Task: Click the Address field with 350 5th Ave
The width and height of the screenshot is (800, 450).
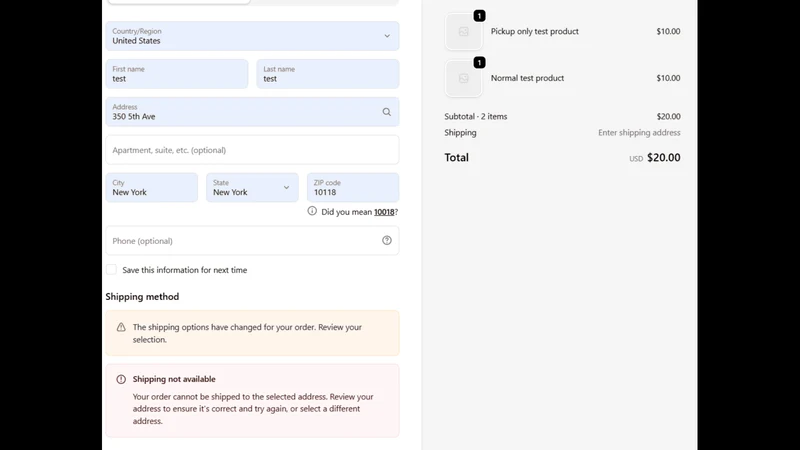Action: tap(252, 112)
